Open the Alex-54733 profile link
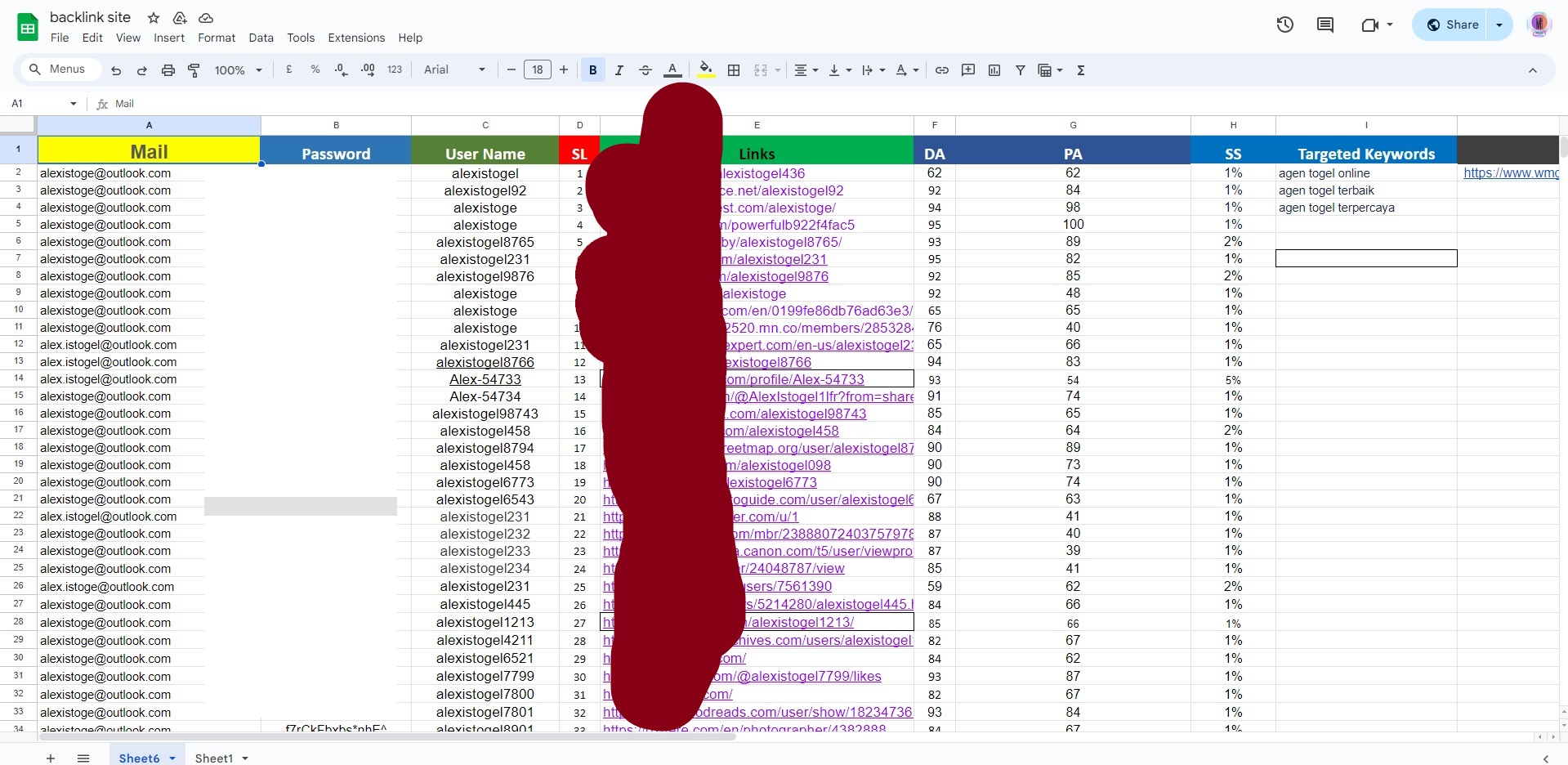Image resolution: width=1568 pixels, height=765 pixels. tap(794, 379)
